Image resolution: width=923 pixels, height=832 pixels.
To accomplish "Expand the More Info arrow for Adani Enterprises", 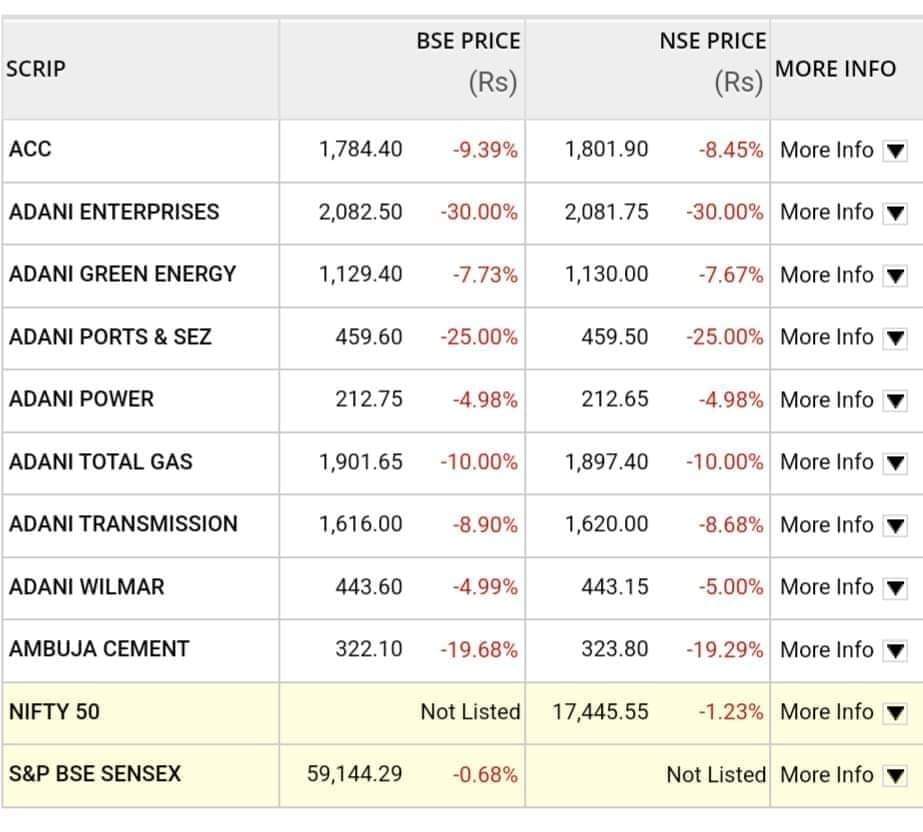I will (x=896, y=213).
